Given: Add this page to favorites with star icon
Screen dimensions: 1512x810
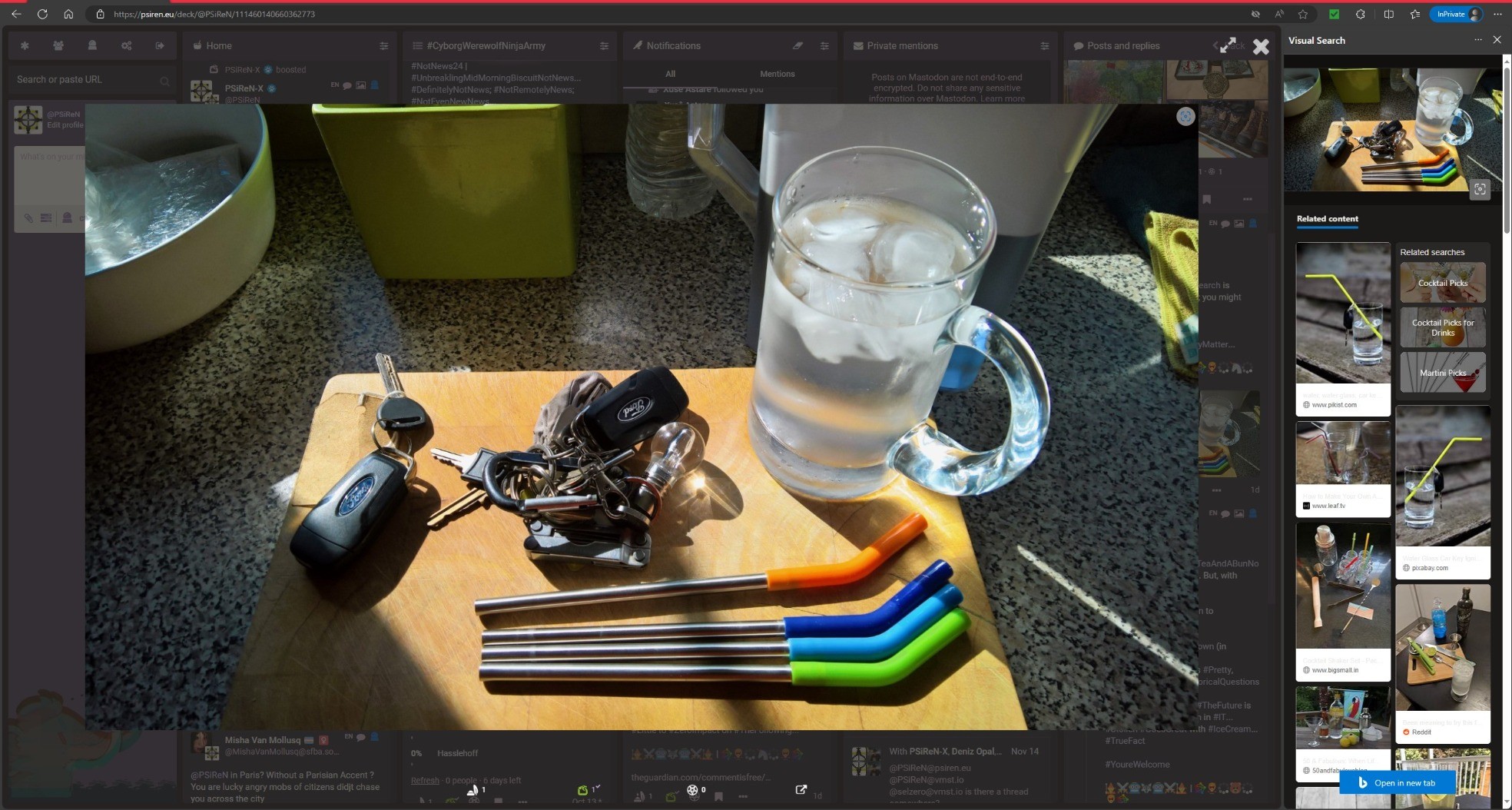Looking at the screenshot, I should coord(1303,14).
